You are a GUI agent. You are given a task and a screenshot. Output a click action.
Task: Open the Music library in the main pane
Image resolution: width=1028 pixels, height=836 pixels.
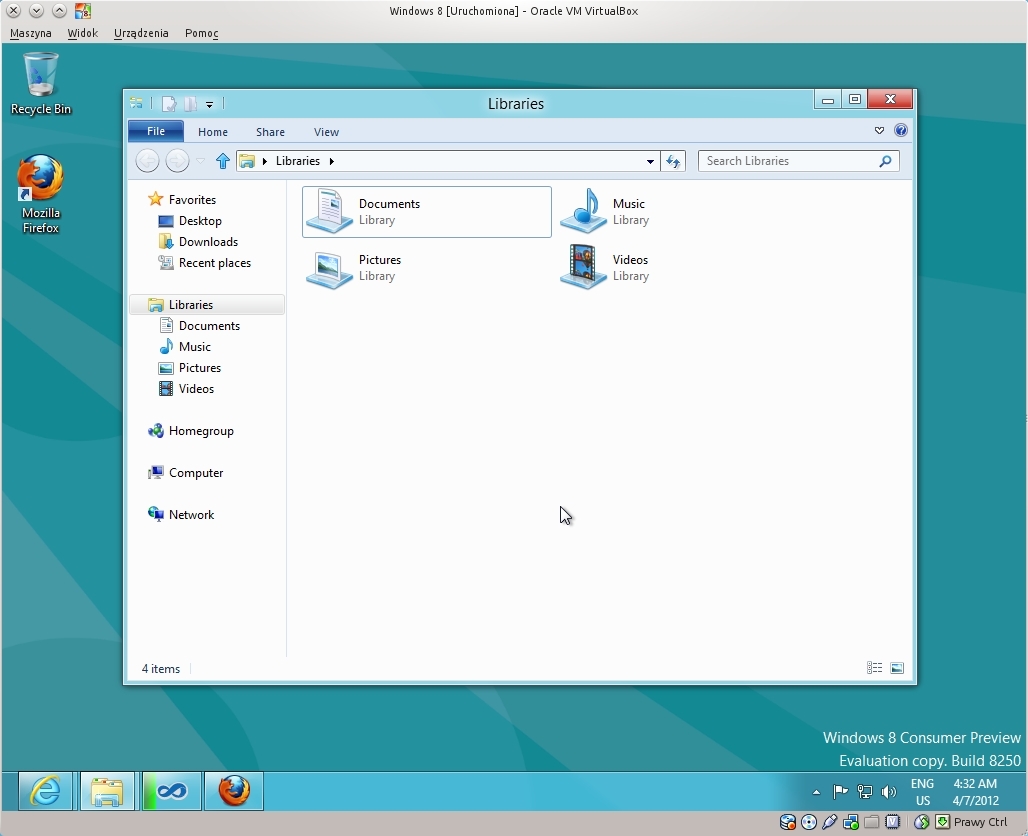pyautogui.click(x=604, y=212)
